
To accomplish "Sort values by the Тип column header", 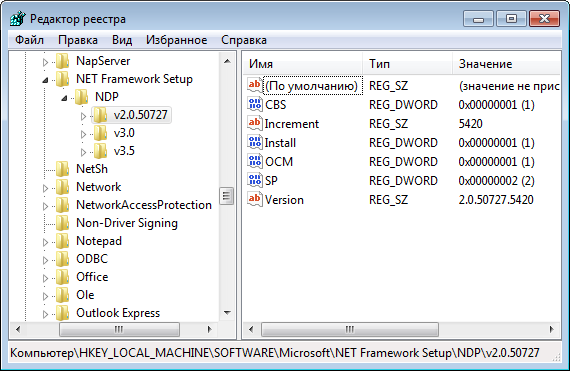I will click(407, 64).
